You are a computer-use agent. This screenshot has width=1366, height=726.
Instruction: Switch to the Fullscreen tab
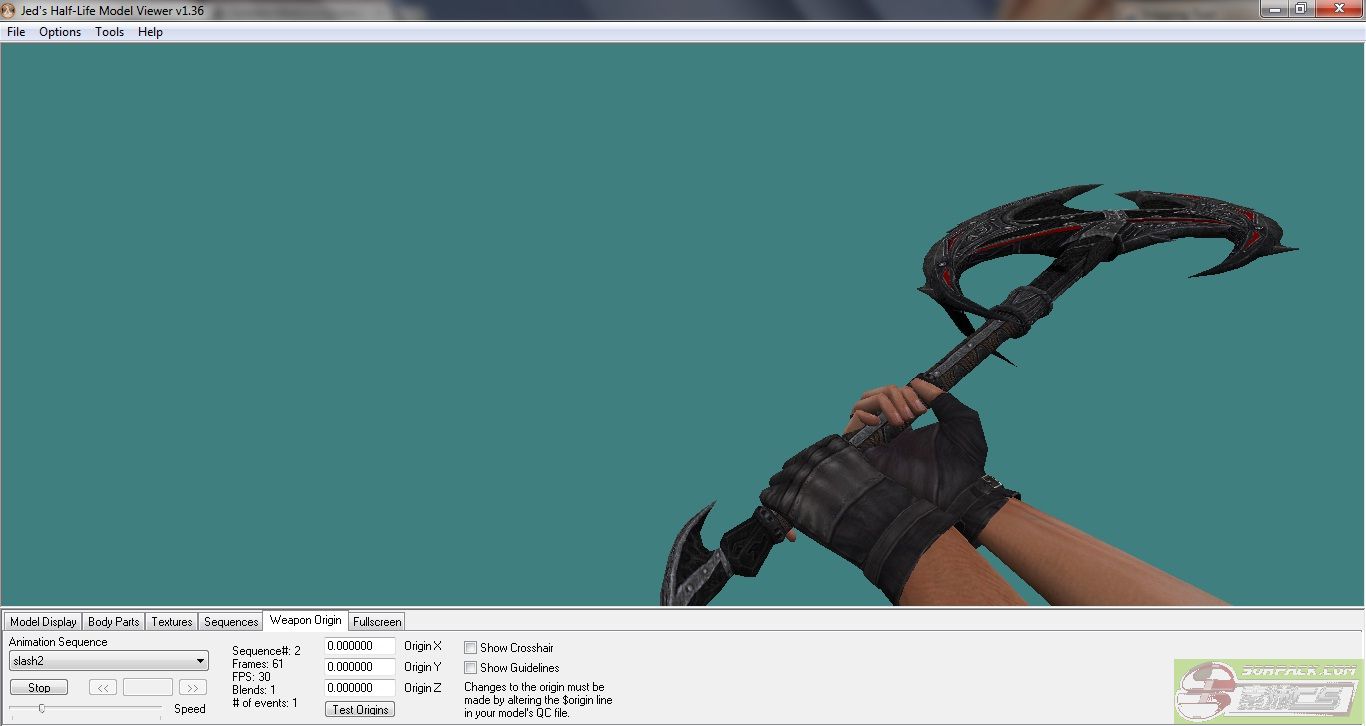[x=377, y=621]
